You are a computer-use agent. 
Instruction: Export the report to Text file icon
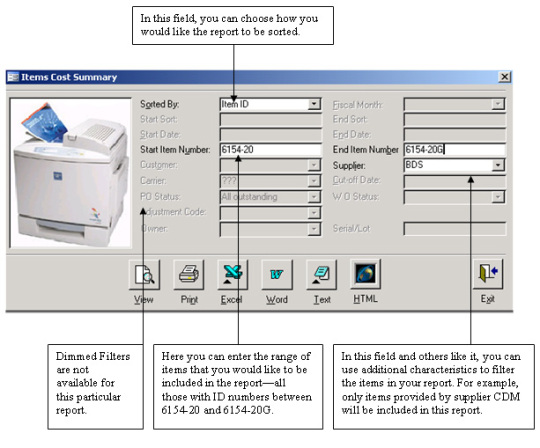point(321,274)
